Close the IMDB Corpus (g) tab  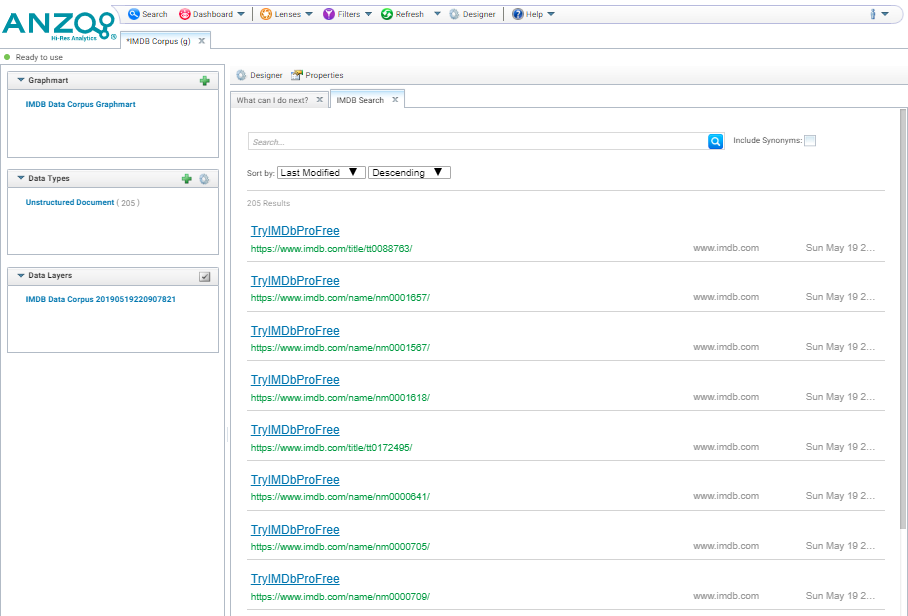click(x=202, y=41)
